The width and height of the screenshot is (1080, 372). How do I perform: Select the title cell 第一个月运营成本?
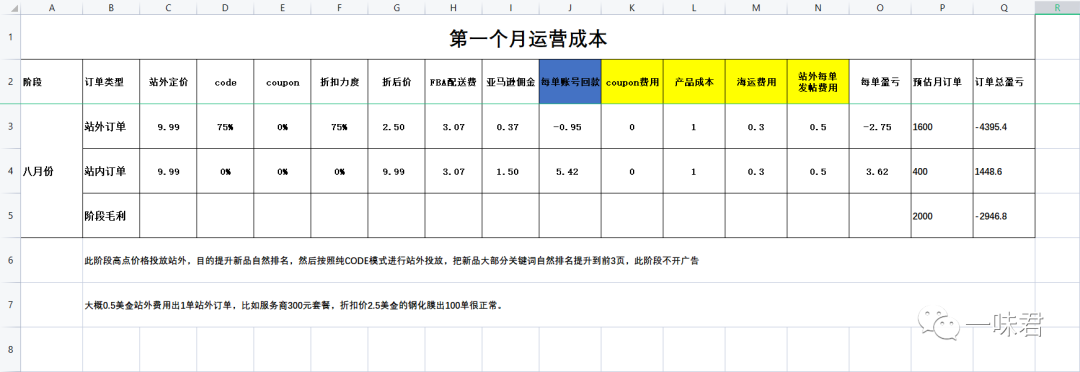tap(528, 37)
